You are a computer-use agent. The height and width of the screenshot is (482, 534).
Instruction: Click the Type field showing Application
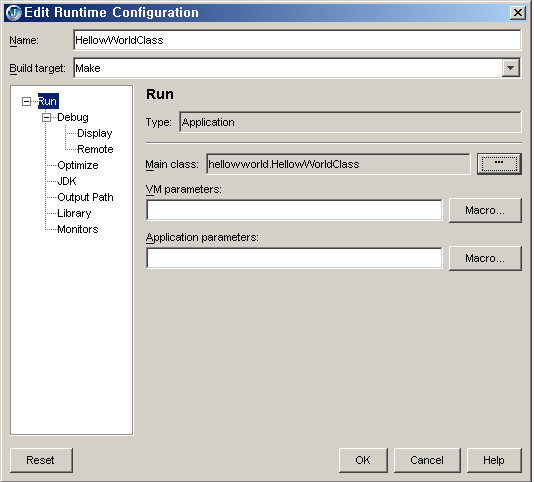(x=350, y=122)
